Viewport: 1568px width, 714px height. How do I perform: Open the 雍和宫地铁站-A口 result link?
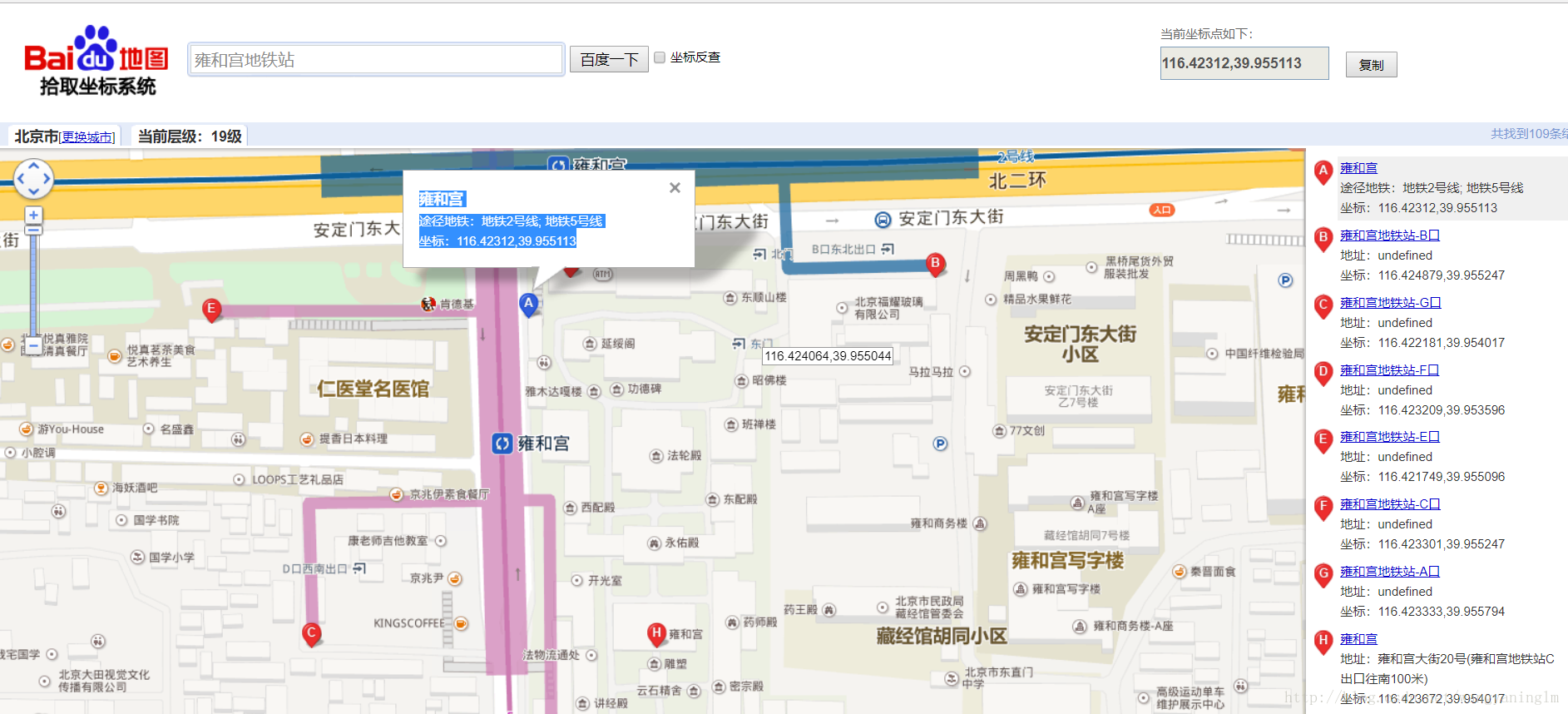[1389, 572]
